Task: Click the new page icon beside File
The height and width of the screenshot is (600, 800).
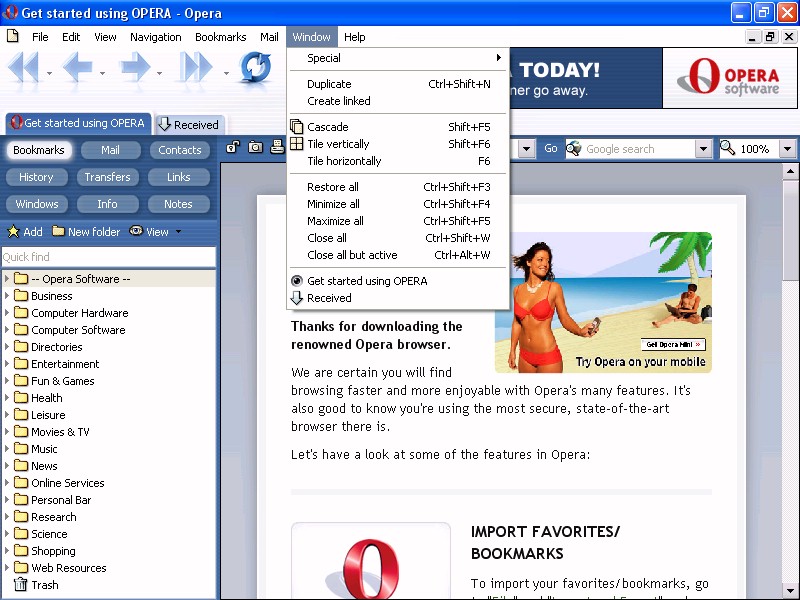Action: pyautogui.click(x=12, y=36)
